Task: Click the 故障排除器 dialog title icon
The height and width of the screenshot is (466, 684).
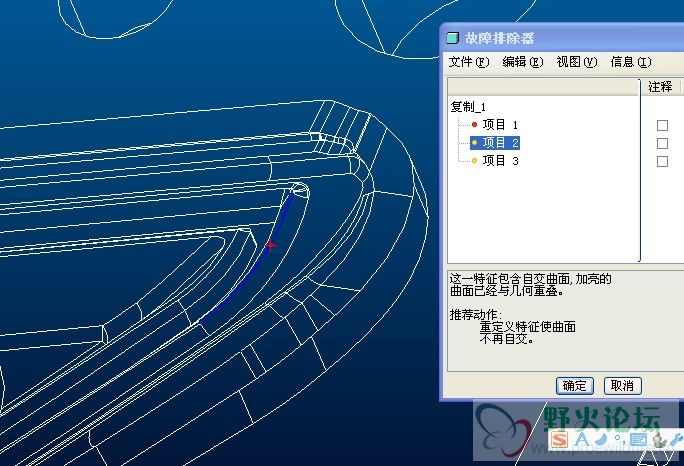Action: coord(453,38)
